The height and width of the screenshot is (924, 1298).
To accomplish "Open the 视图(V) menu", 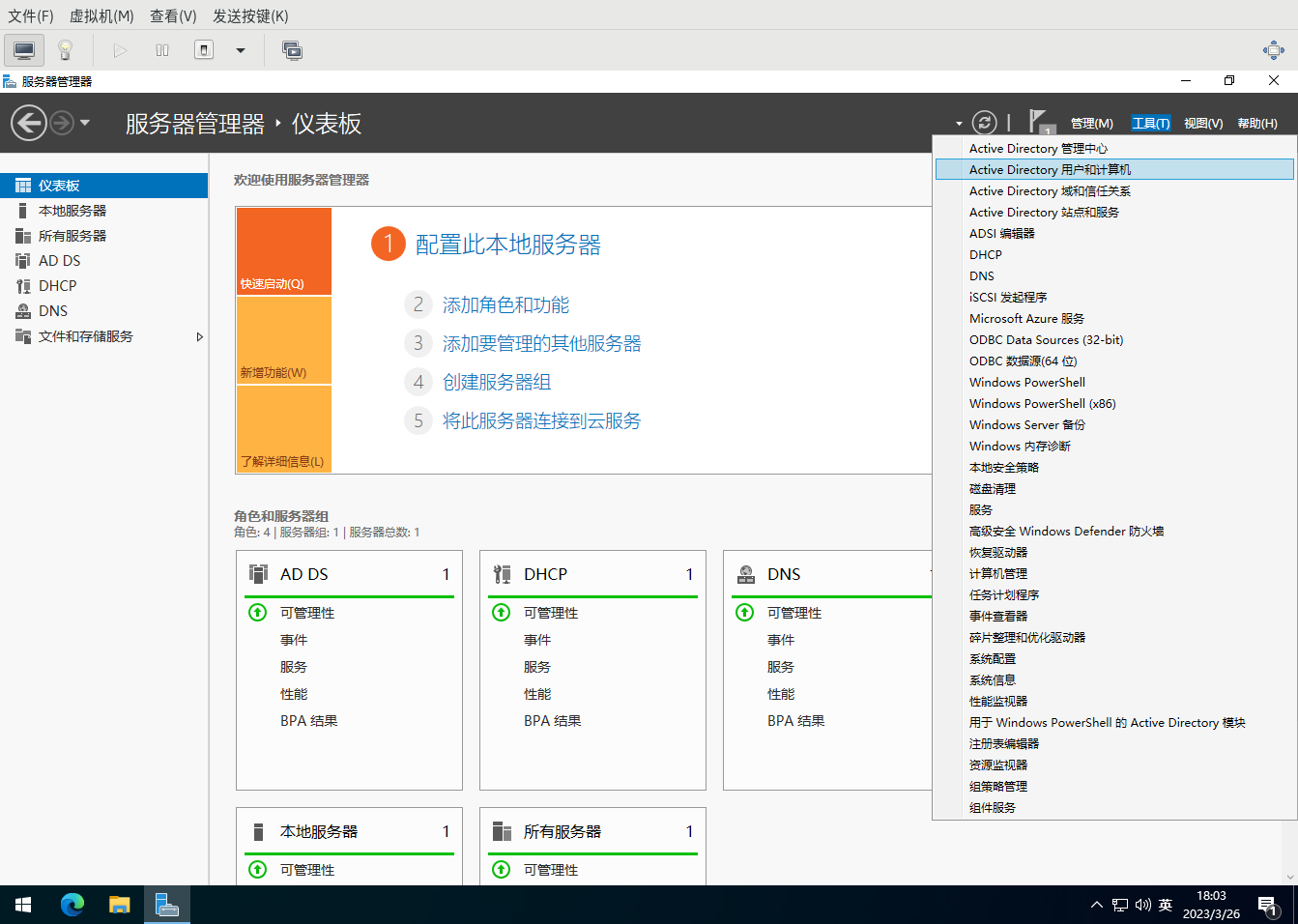I will coord(1203,124).
